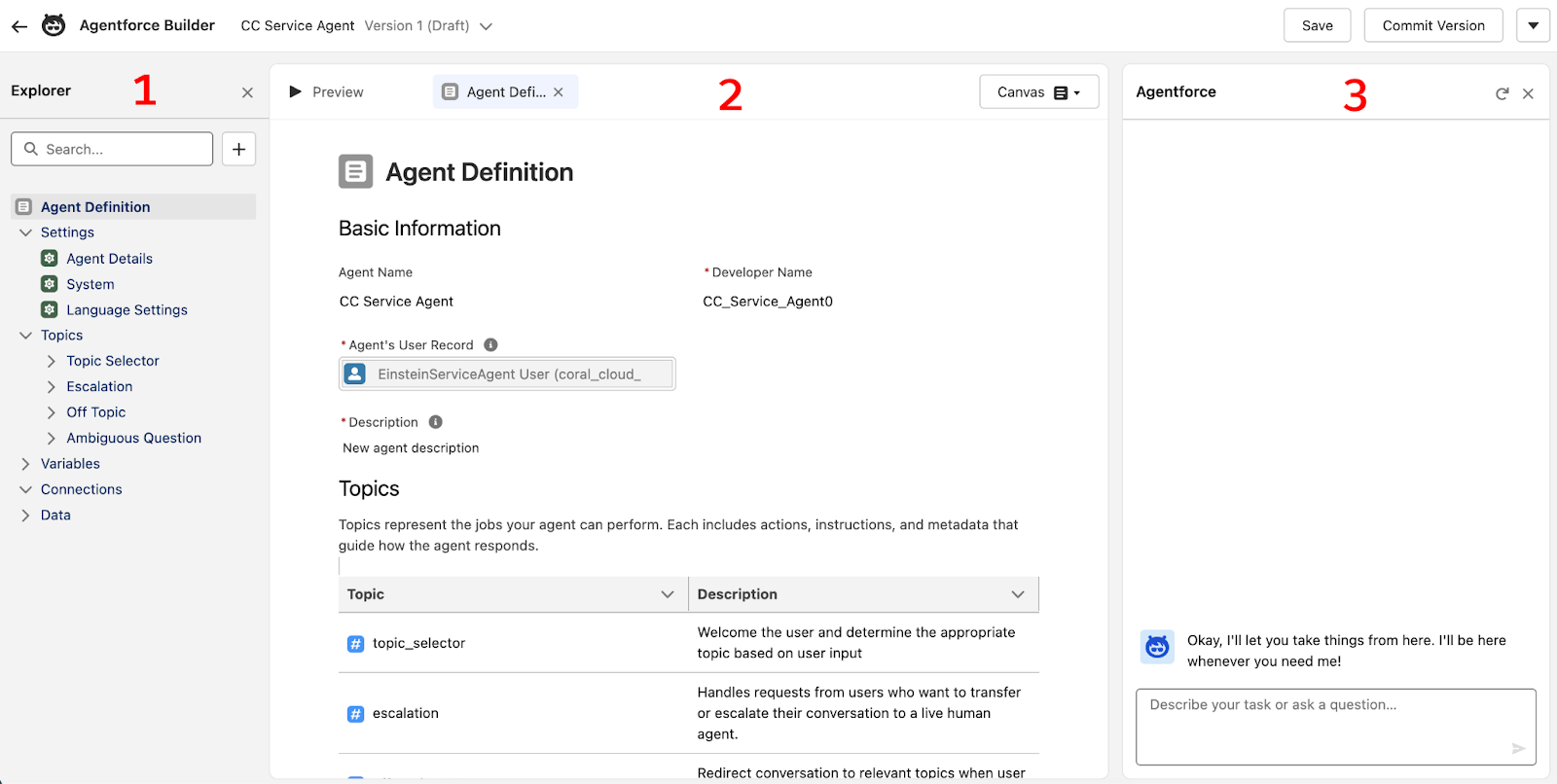Screen dimensions: 1557x784
Task: Click the CC Service Agent name value
Action: tap(396, 302)
